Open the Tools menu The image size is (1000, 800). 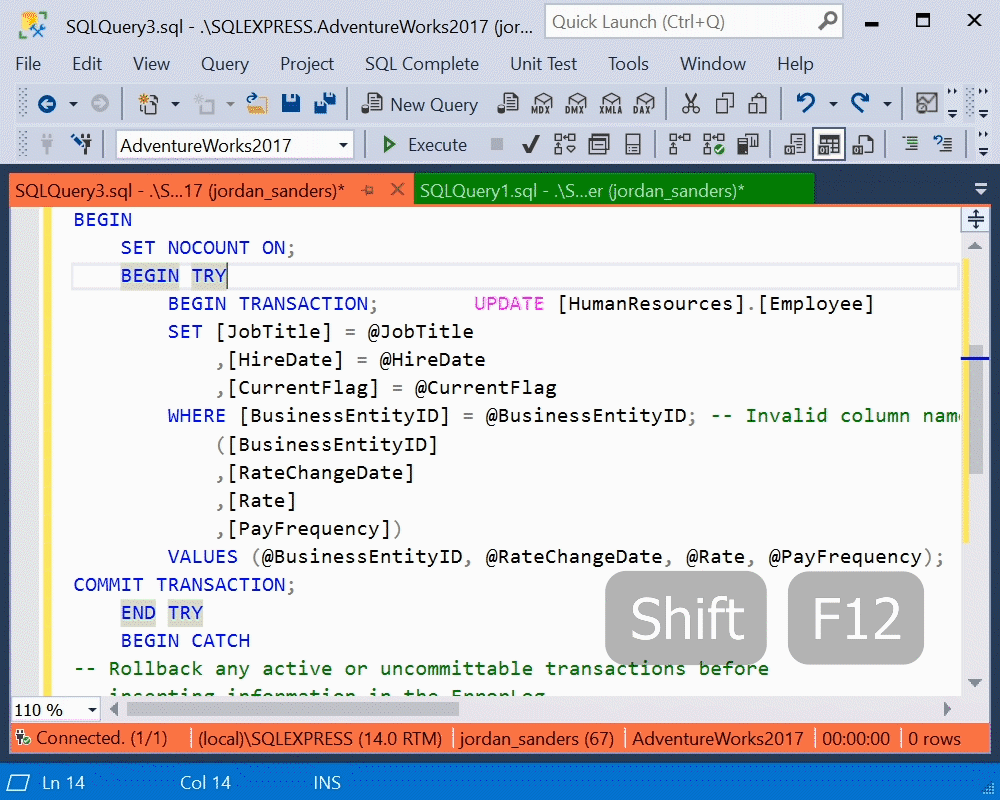tap(628, 64)
